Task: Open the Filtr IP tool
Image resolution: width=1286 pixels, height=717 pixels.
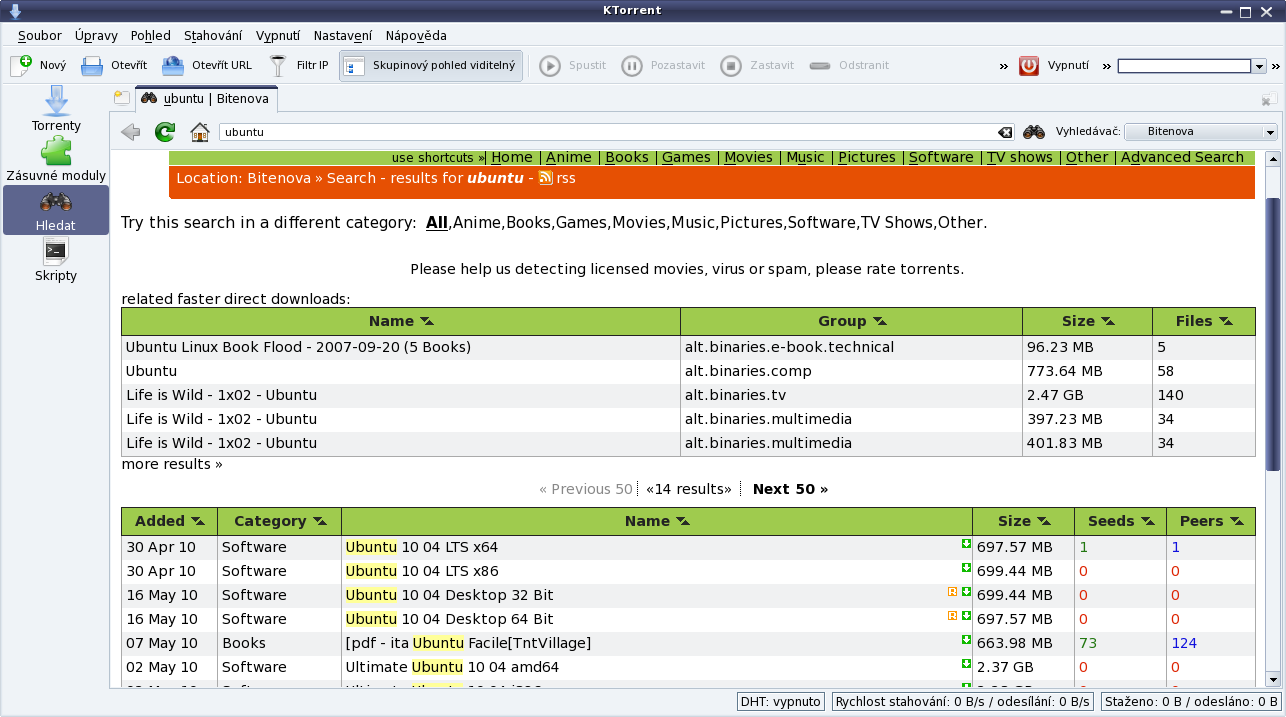Action: 299,66
